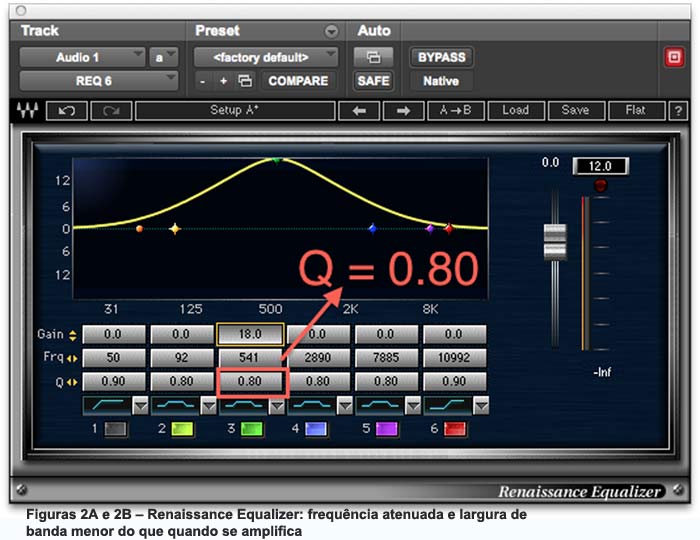Open the Audio 1 track dropdown
Screen dimensions: 700x540
coord(82,57)
